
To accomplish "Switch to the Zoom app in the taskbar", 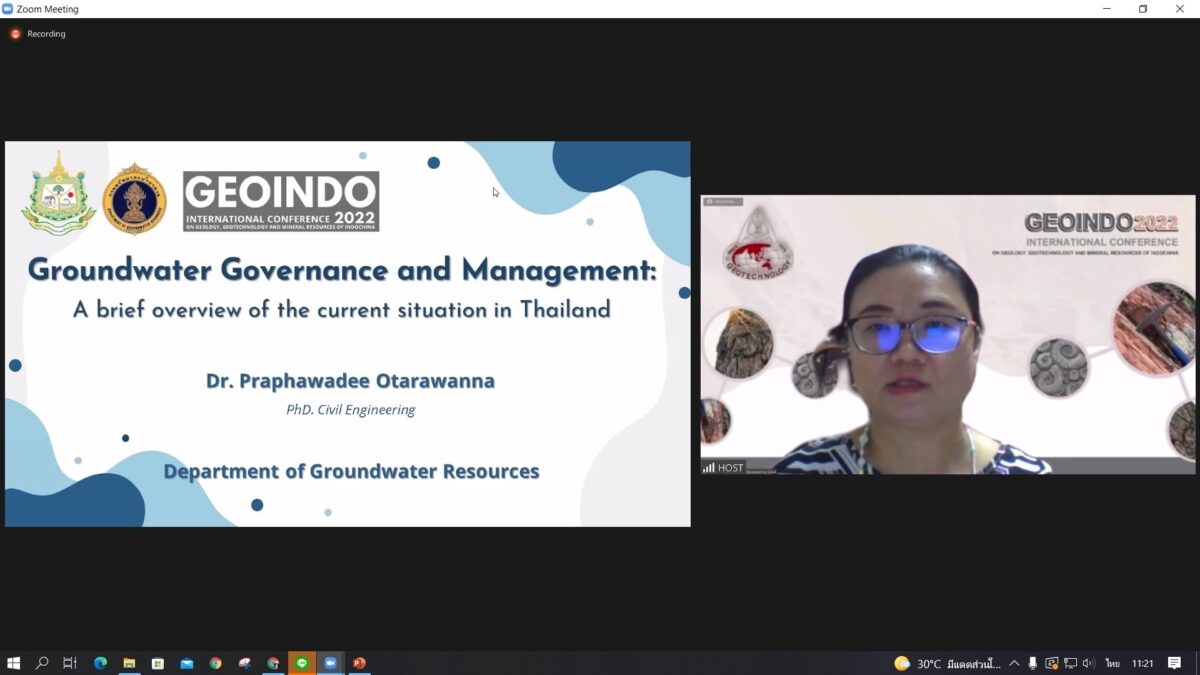I will coord(331,663).
